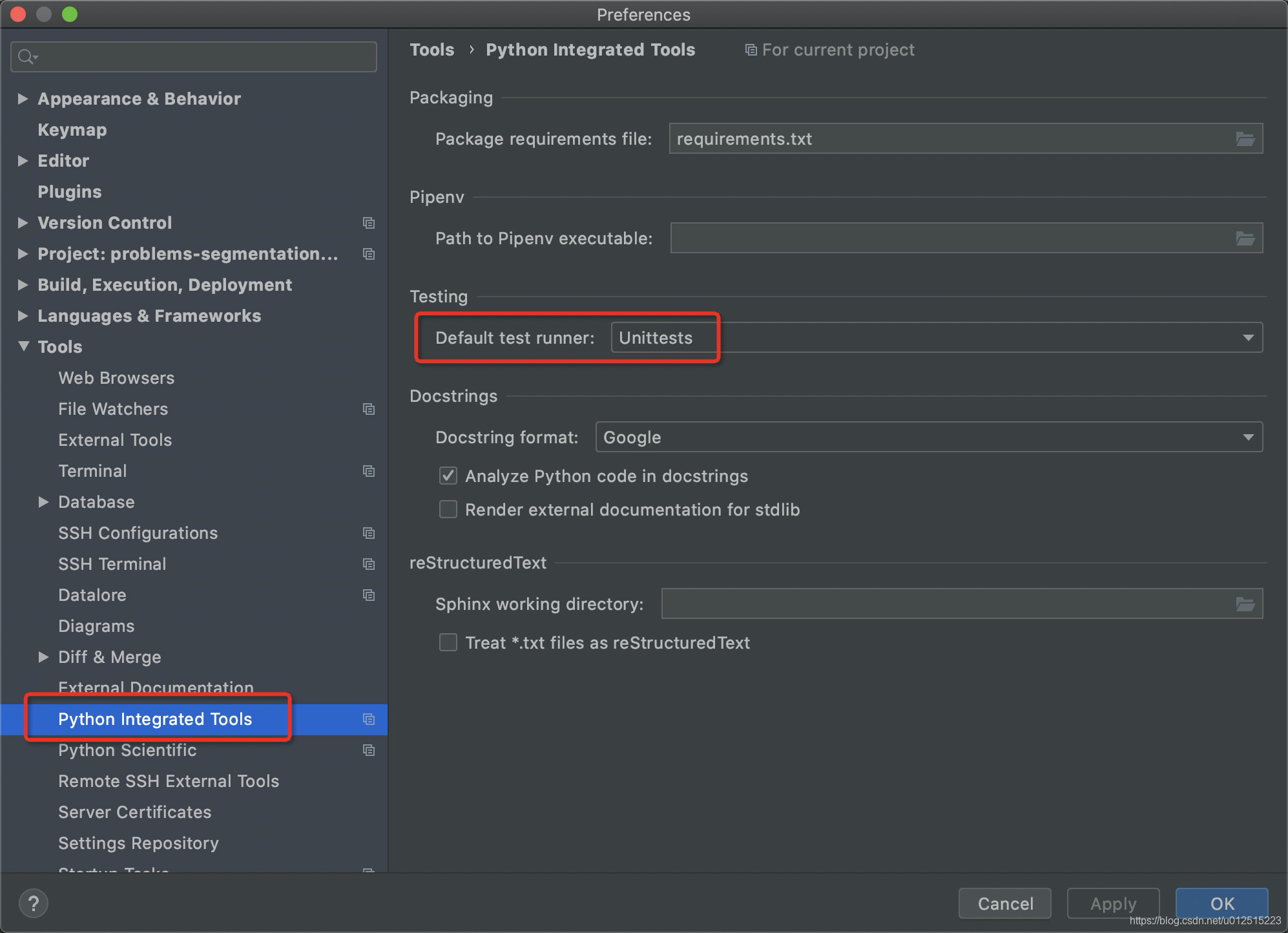Image resolution: width=1288 pixels, height=933 pixels.
Task: Check Treat *.txt files as reStructuredText
Action: click(448, 643)
